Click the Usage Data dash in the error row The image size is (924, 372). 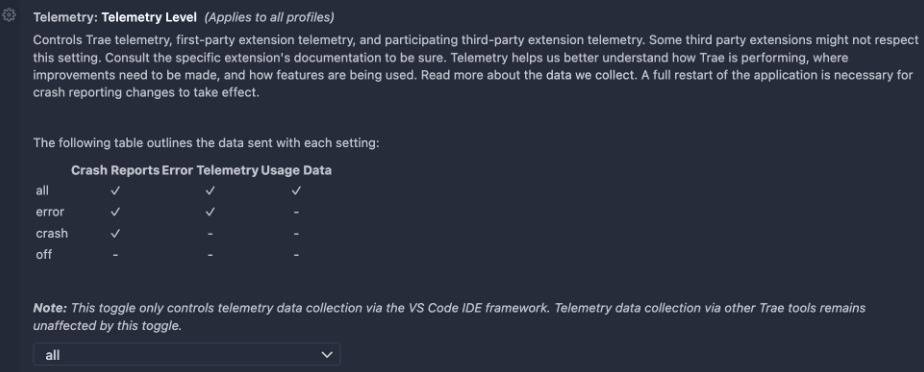click(296, 212)
